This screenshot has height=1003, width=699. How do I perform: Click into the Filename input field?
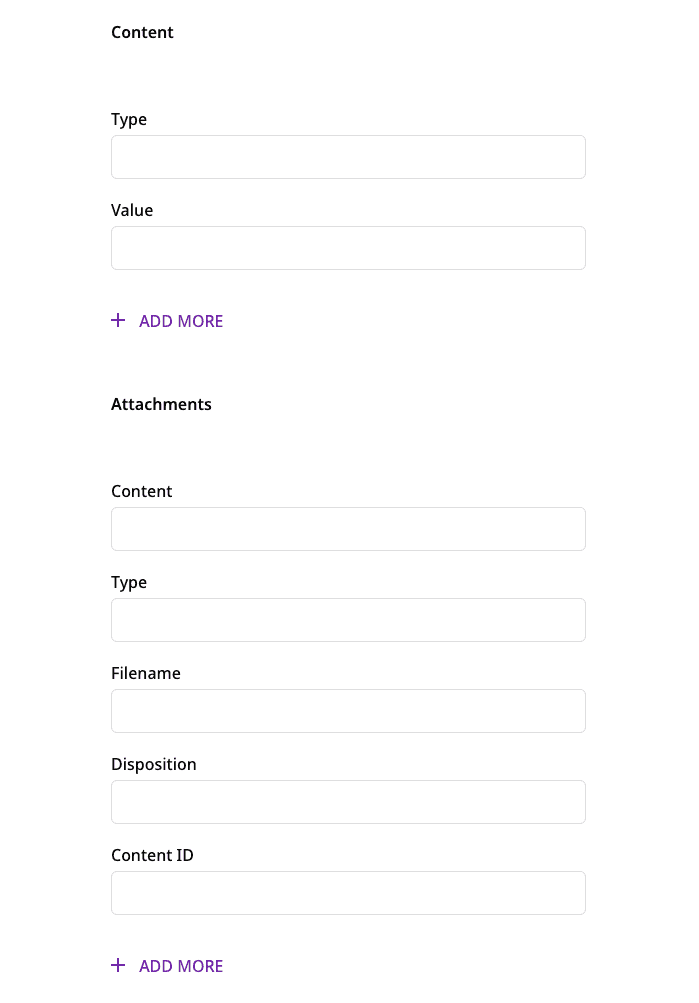[x=348, y=711]
